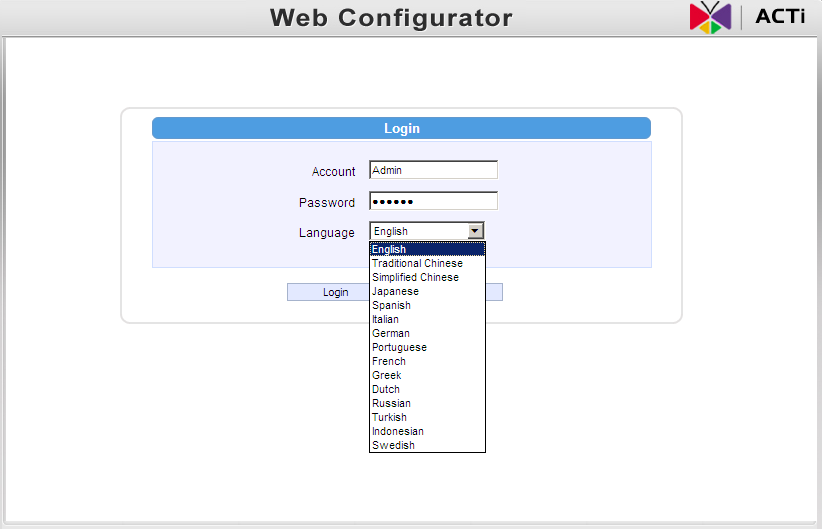Collapse the Language dropdown using its arrow
Image resolution: width=822 pixels, height=529 pixels.
[x=475, y=231]
